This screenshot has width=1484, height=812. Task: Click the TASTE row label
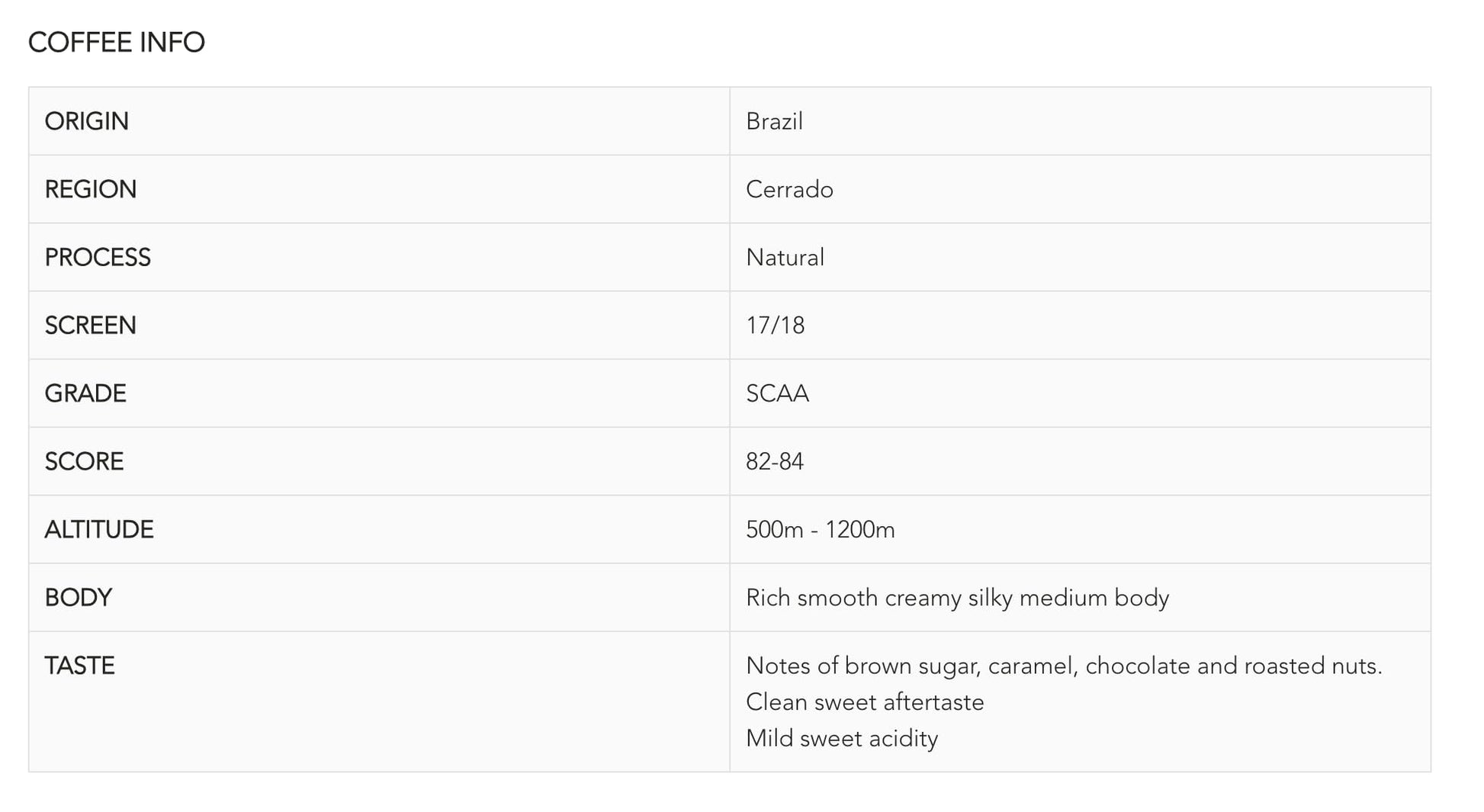[79, 666]
